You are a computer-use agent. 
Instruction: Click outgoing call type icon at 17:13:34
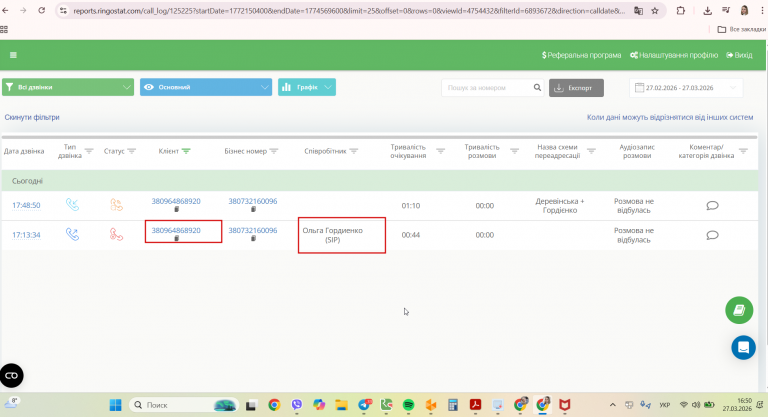[x=72, y=234]
